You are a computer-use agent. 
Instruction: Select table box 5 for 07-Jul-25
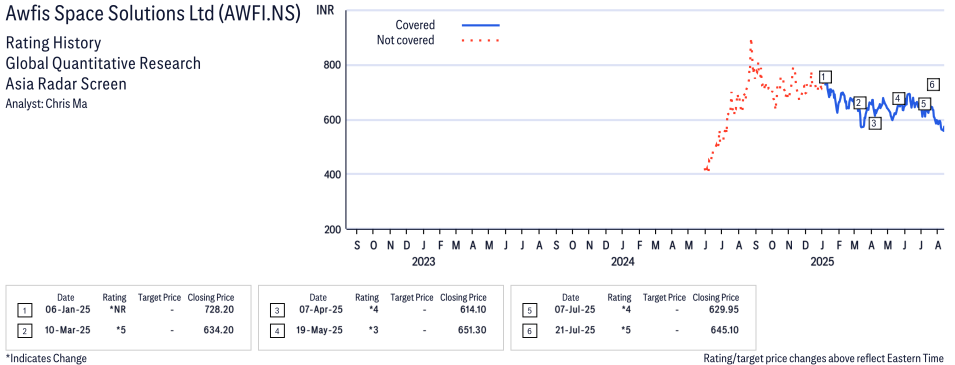527,310
